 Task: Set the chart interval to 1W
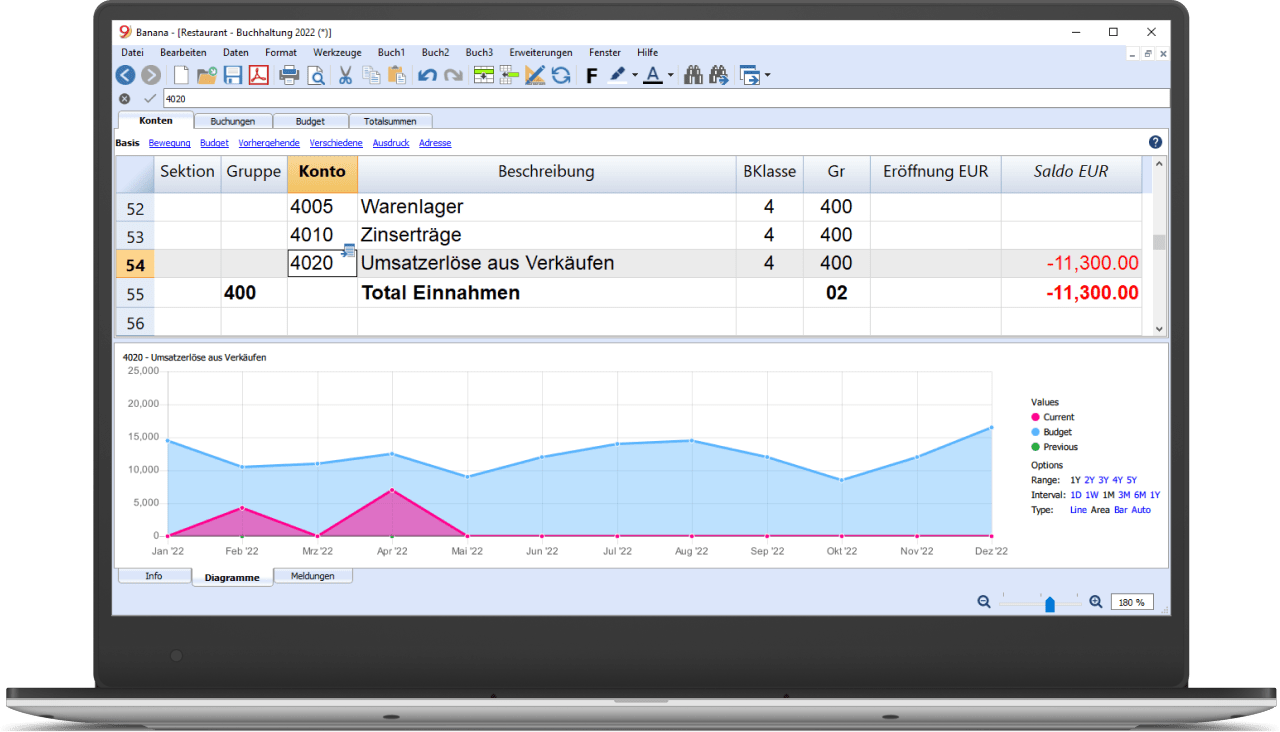(1092, 495)
